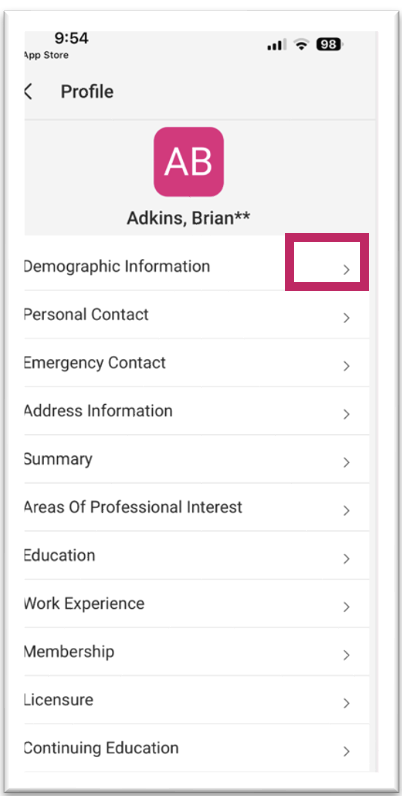The height and width of the screenshot is (796, 402).
Task: Open Address Information section
Action: (196, 411)
